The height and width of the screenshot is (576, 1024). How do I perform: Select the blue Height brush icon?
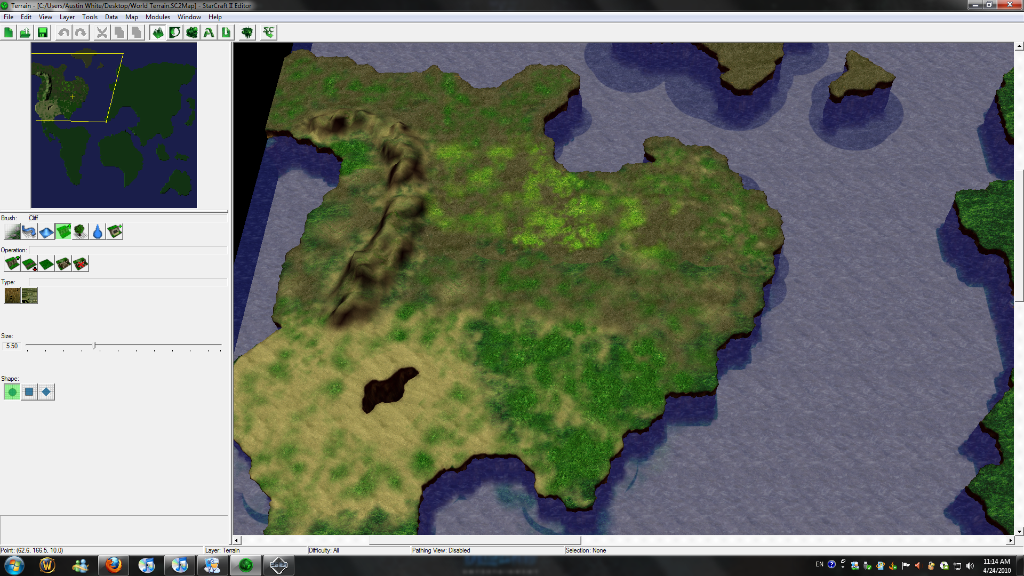[x=46, y=231]
